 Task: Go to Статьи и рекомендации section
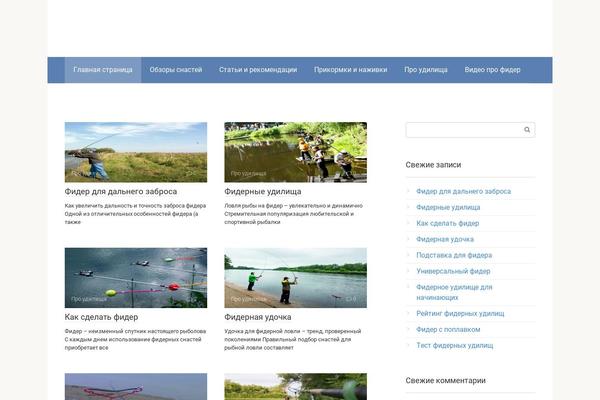pos(258,70)
